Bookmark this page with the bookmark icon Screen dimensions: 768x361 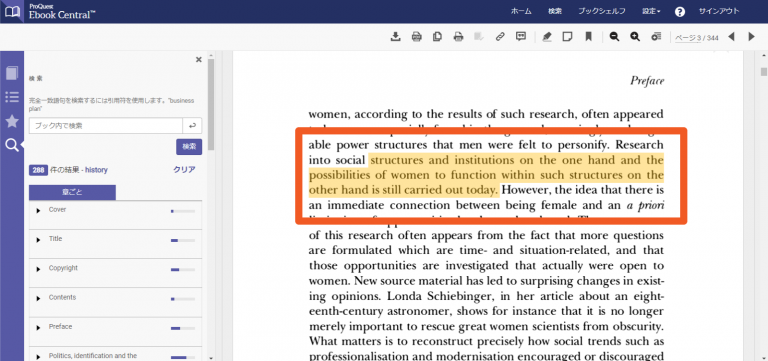(x=588, y=37)
